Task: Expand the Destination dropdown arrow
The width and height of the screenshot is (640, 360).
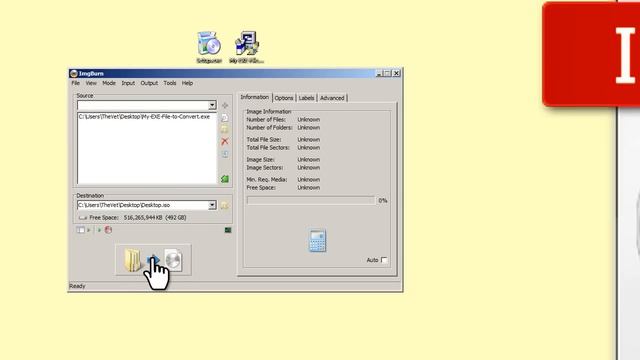Action: (x=212, y=205)
